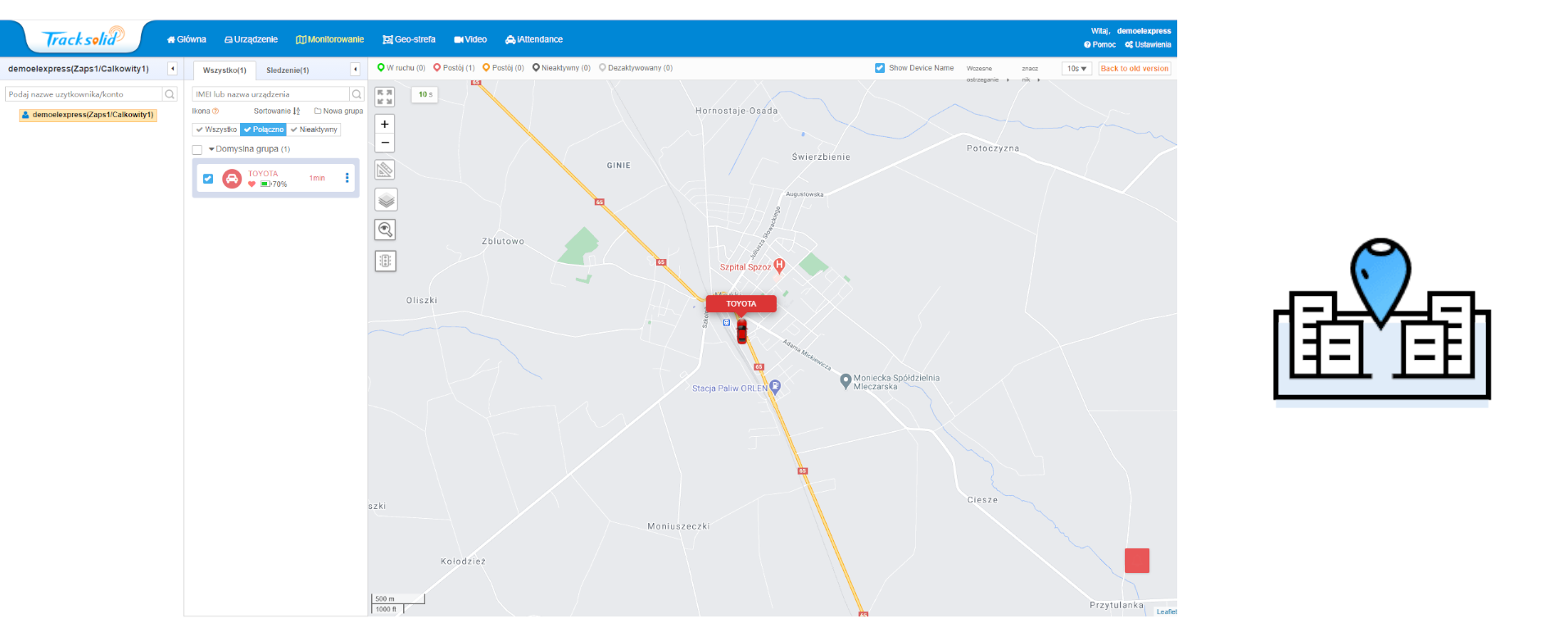Click the IMEI device search field
This screenshot has height=641, width=1568.
pos(270,94)
